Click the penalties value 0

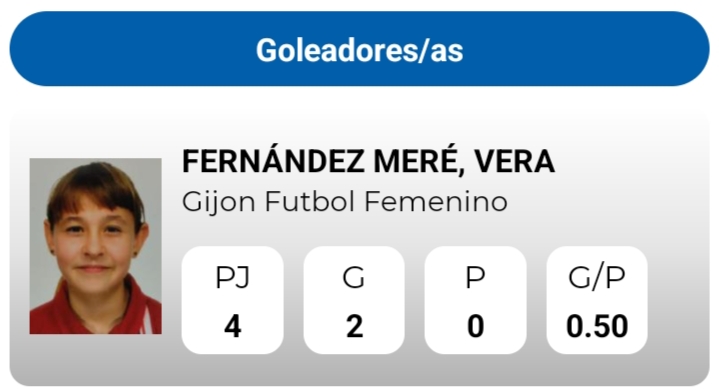[x=476, y=327]
